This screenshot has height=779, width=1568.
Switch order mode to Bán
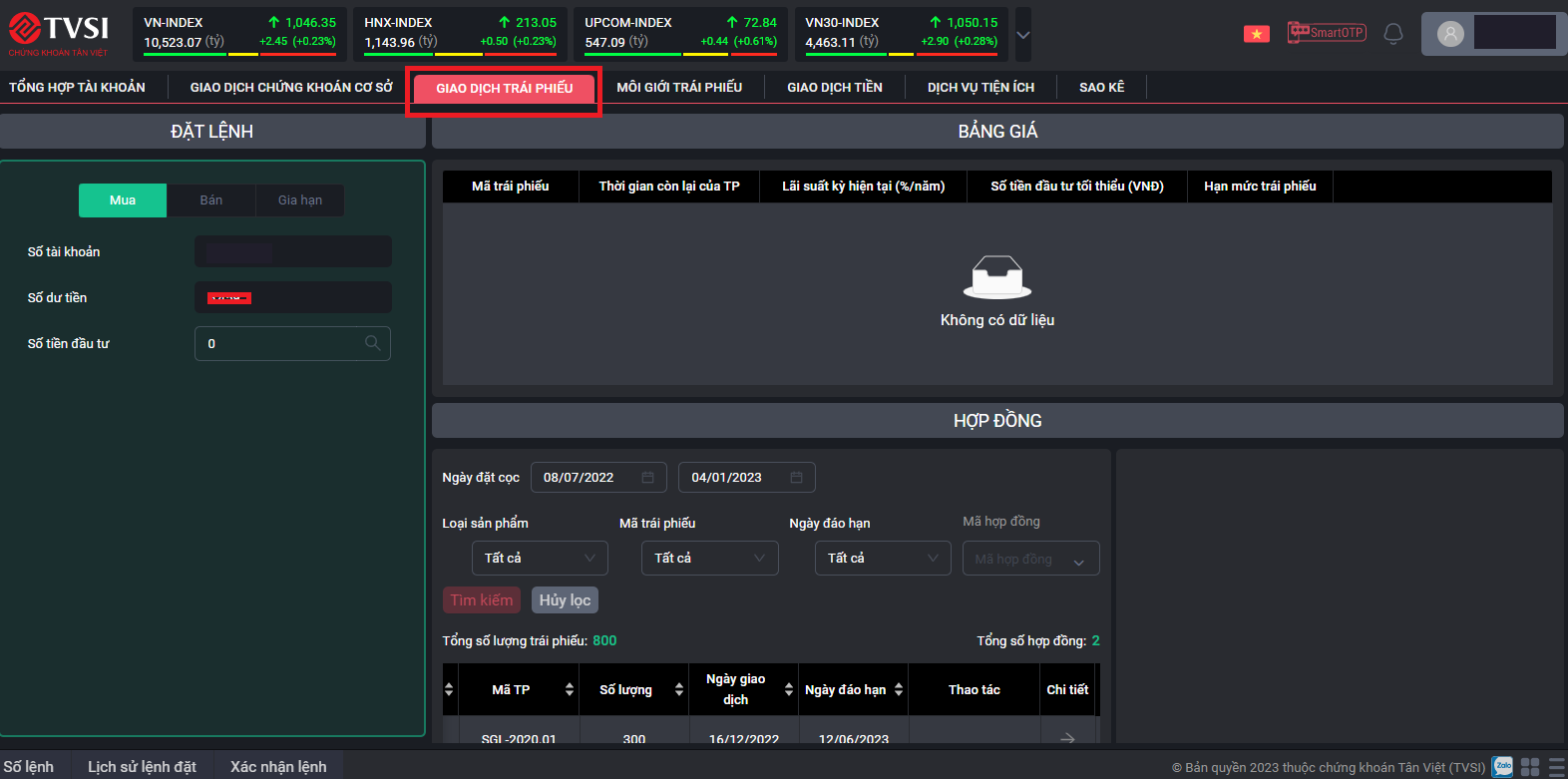[x=211, y=200]
